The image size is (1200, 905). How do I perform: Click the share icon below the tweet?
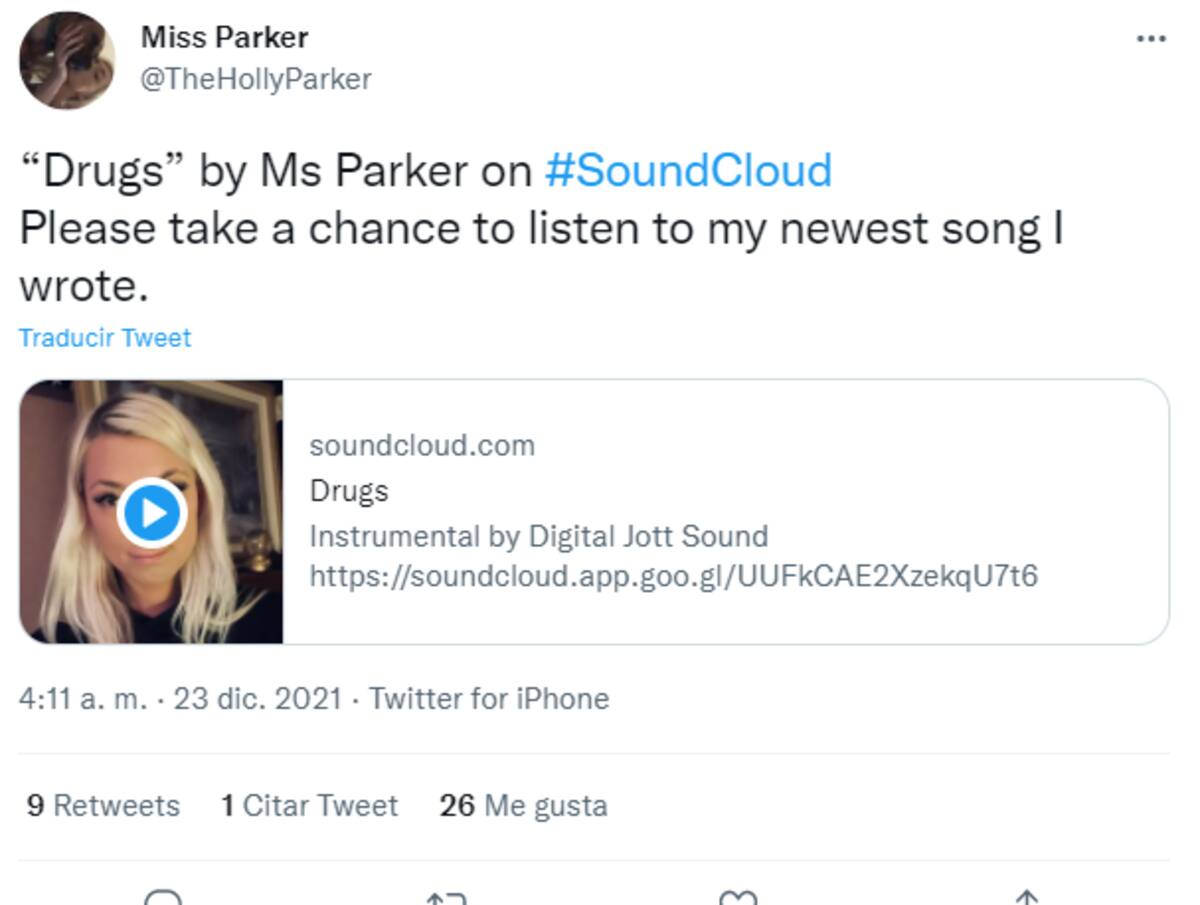click(1026, 897)
